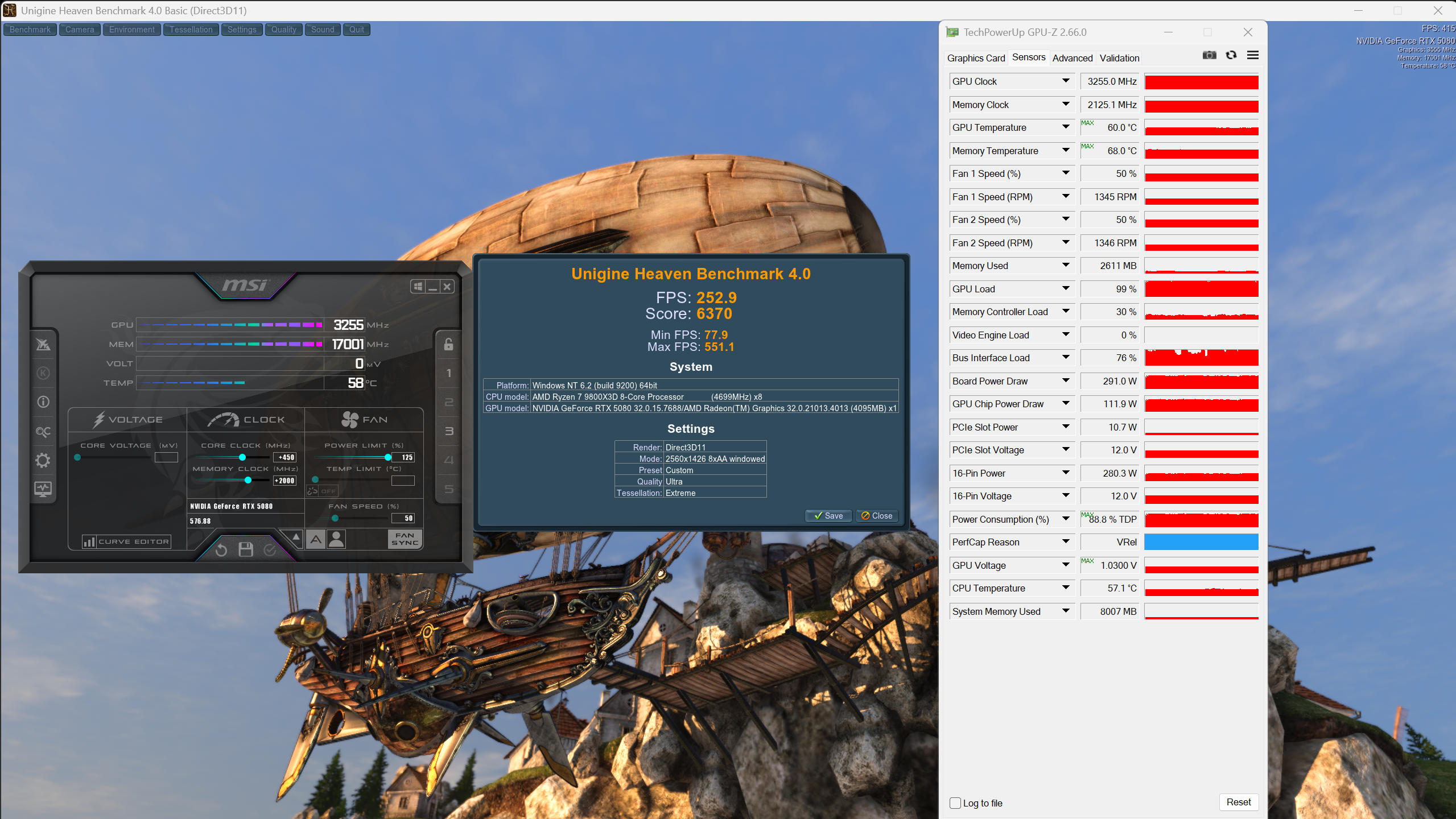Open GPU Load sensor dropdown
Image resolution: width=1456 pixels, height=819 pixels.
1066,289
